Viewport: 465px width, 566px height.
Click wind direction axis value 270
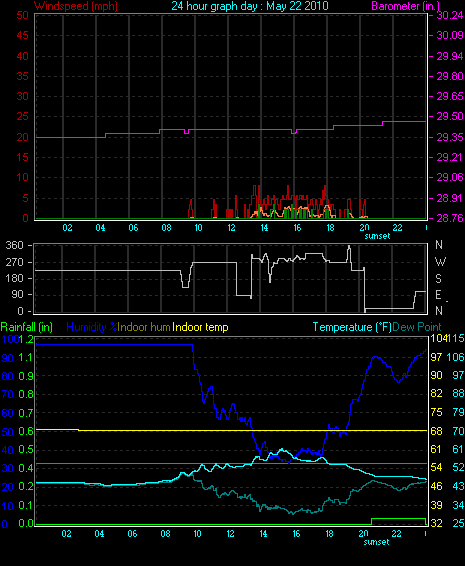[14, 262]
